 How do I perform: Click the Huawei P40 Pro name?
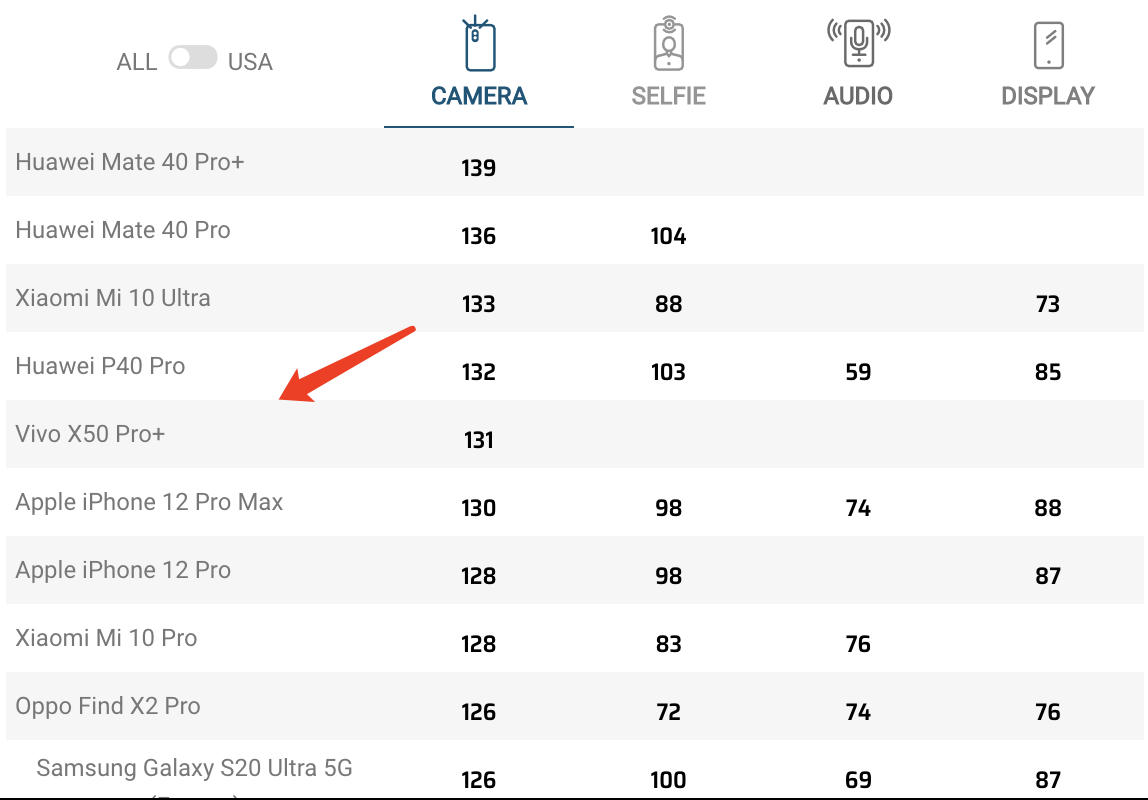(x=99, y=366)
